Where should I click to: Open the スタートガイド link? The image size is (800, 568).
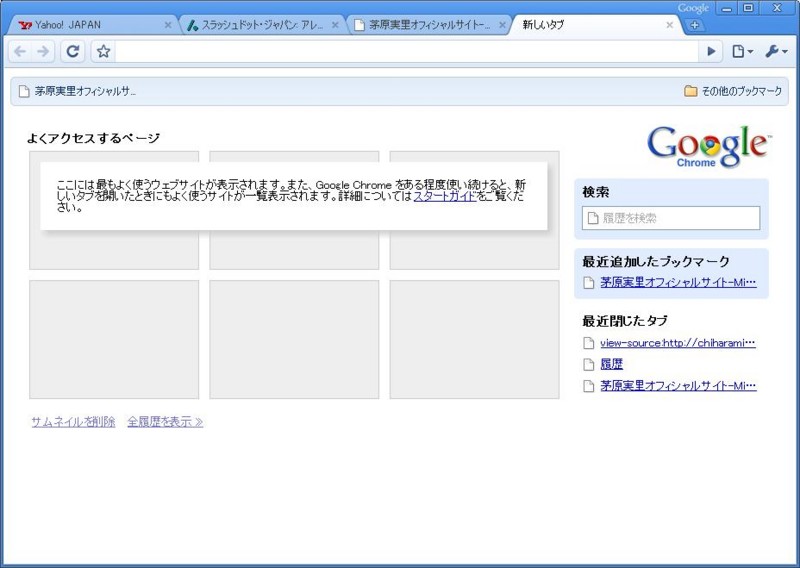click(444, 196)
